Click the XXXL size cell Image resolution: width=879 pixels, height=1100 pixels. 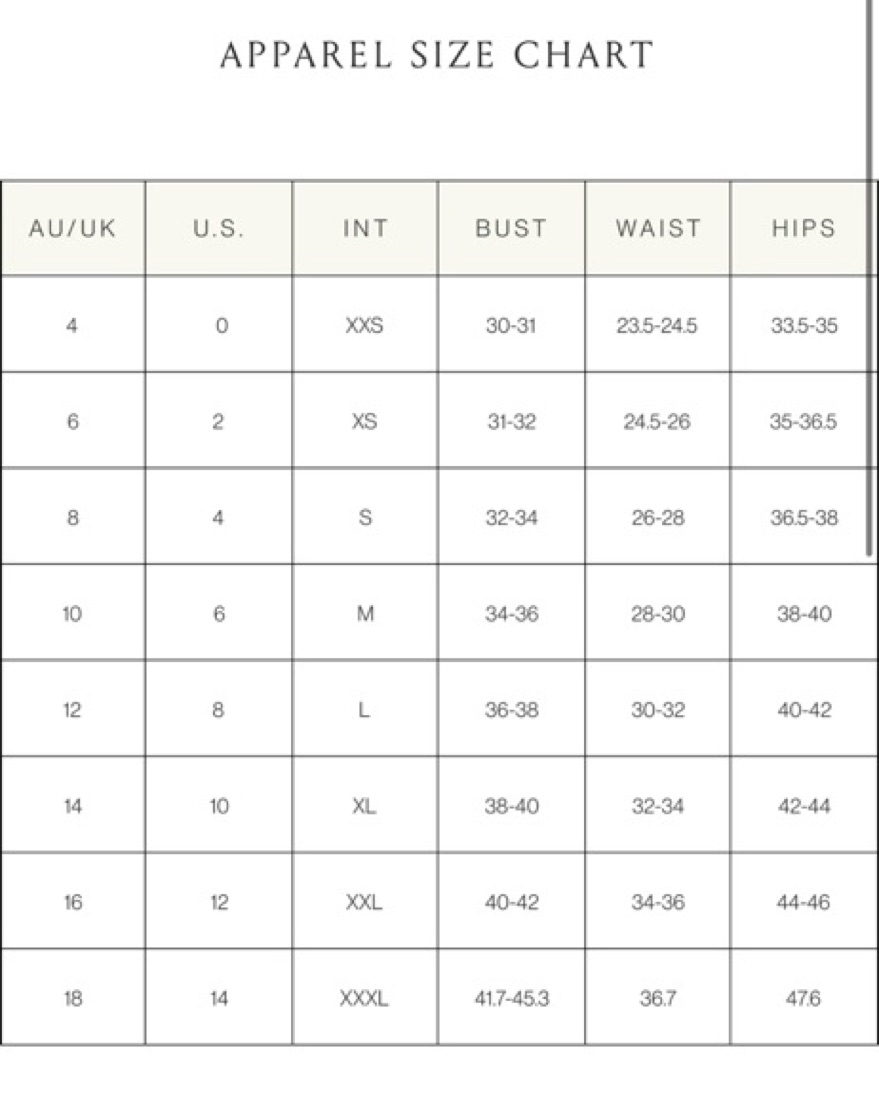coord(365,998)
